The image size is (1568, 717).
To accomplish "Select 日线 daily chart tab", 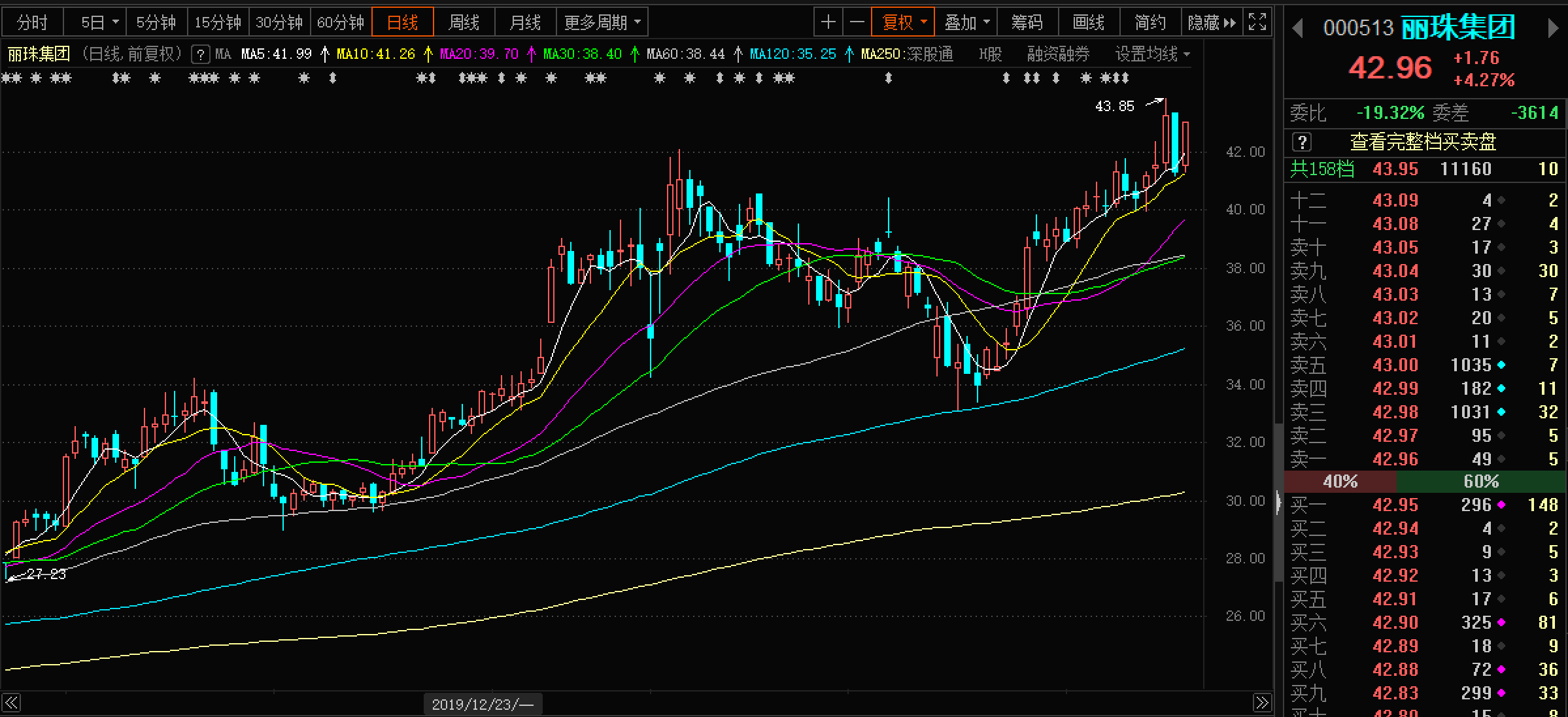I will (403, 22).
